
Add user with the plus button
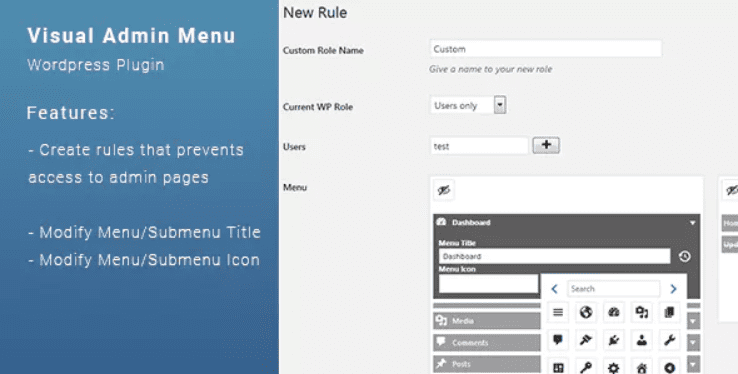click(x=546, y=145)
